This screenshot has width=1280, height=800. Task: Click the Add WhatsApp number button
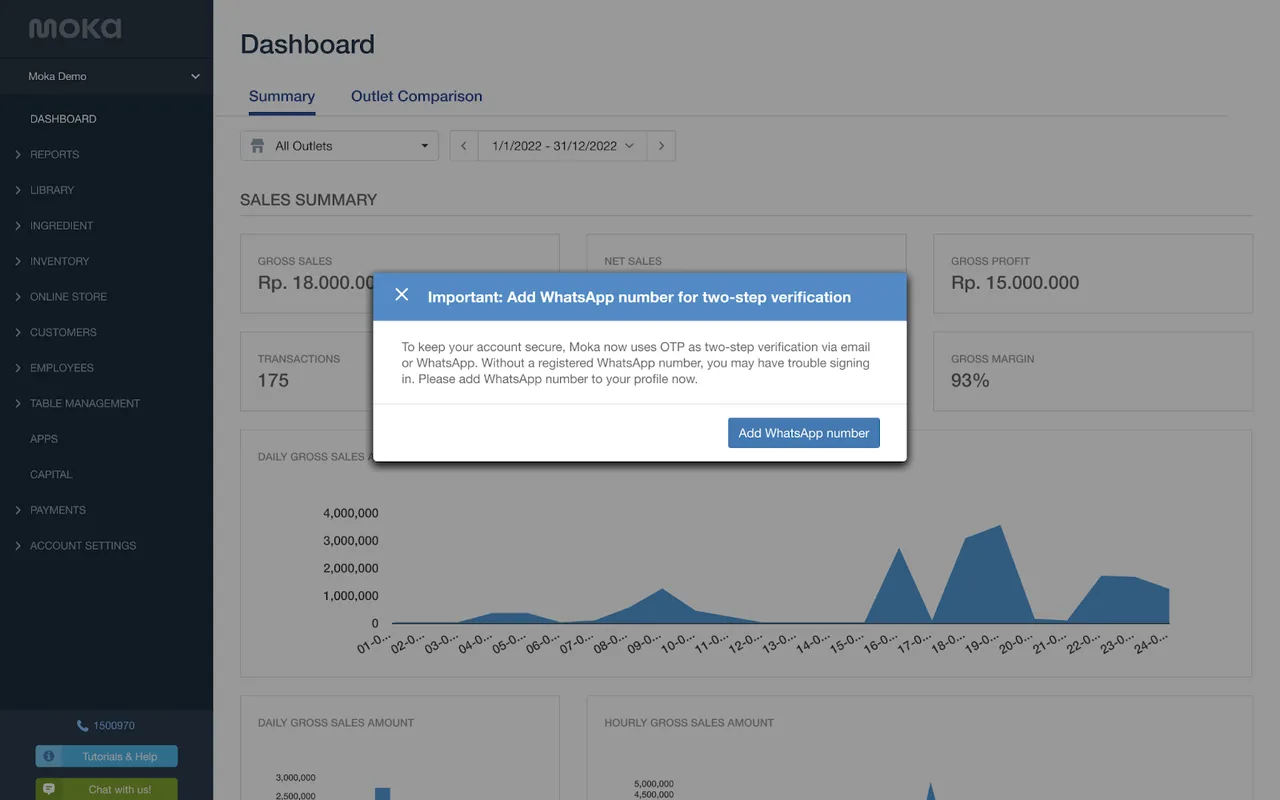click(x=804, y=433)
